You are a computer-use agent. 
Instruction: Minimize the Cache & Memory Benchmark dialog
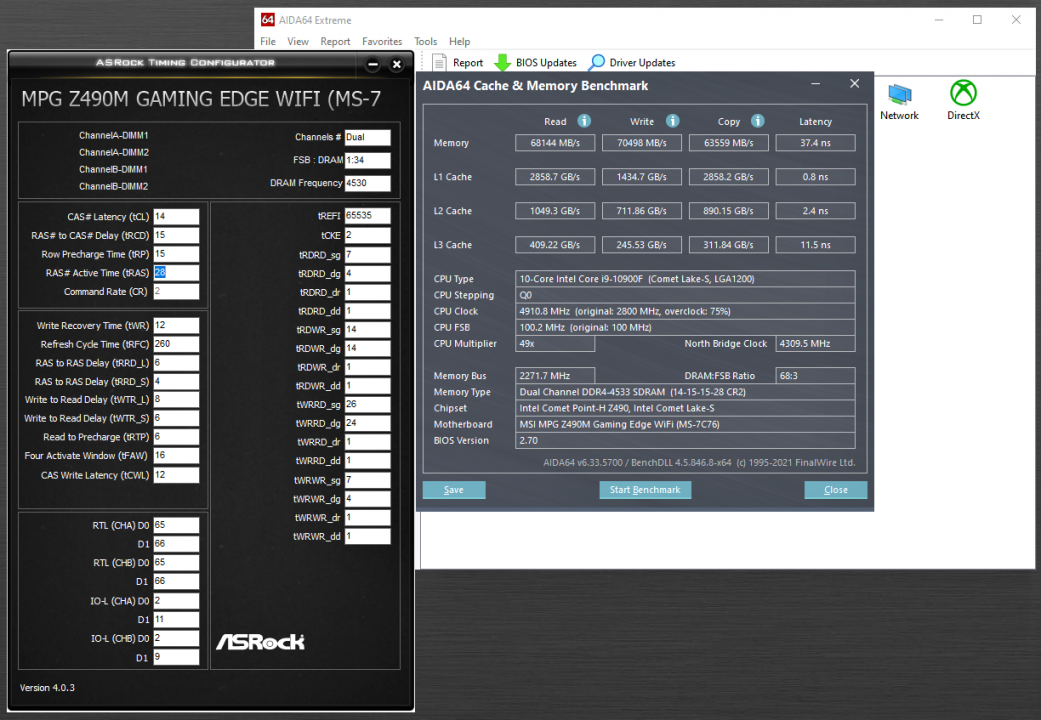(815, 84)
